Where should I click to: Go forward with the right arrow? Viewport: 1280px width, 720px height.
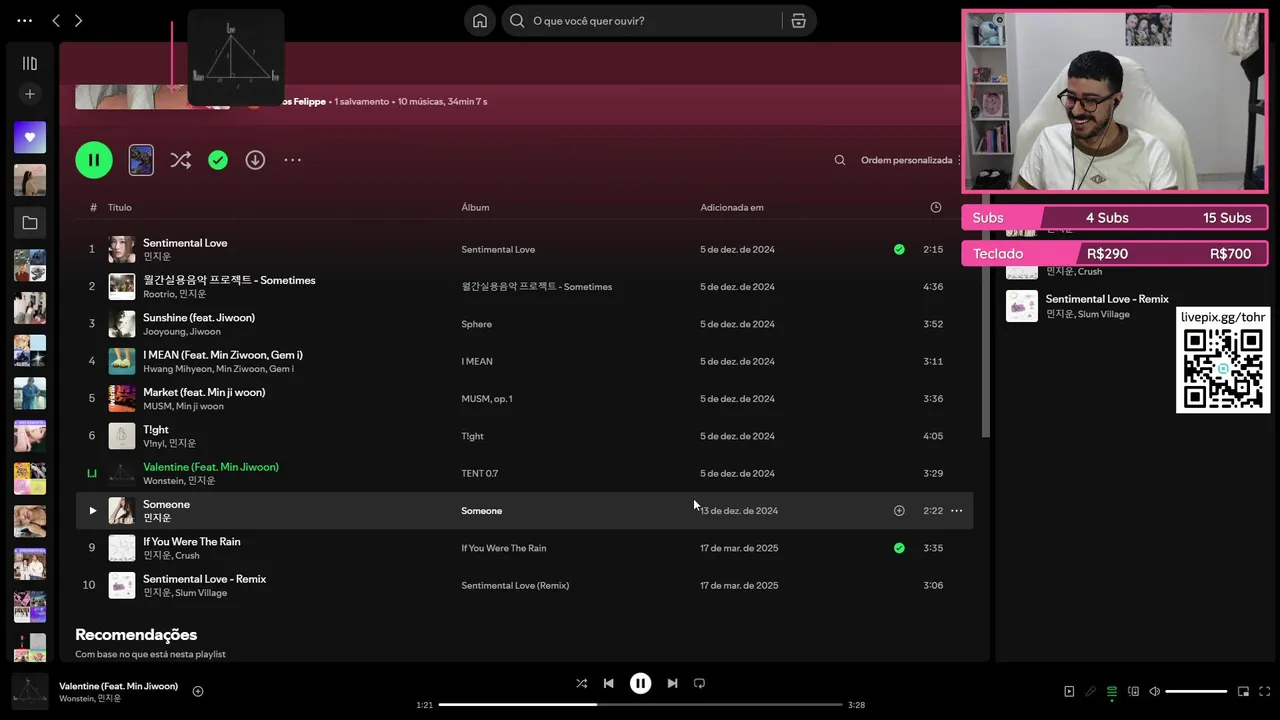78,20
